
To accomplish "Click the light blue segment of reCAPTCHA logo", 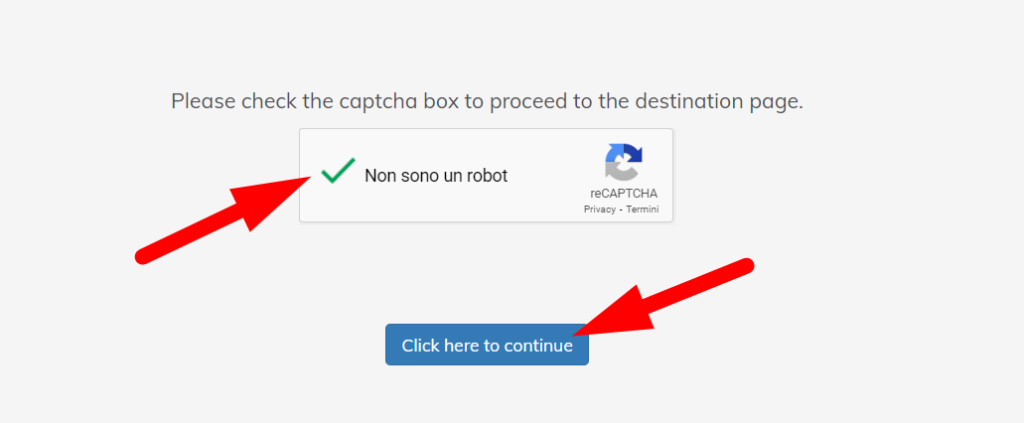I will 614,153.
